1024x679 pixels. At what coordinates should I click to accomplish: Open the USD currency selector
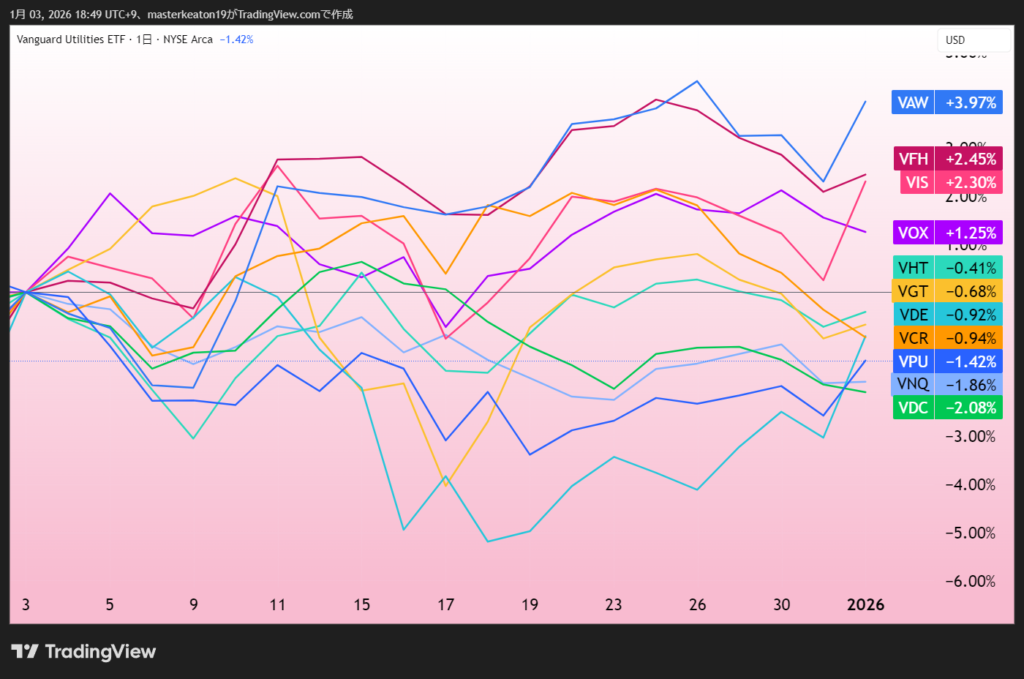[x=955, y=40]
